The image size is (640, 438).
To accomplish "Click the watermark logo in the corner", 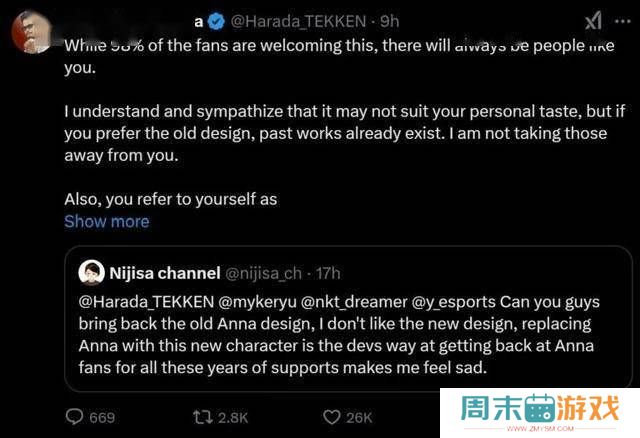I will [x=540, y=410].
